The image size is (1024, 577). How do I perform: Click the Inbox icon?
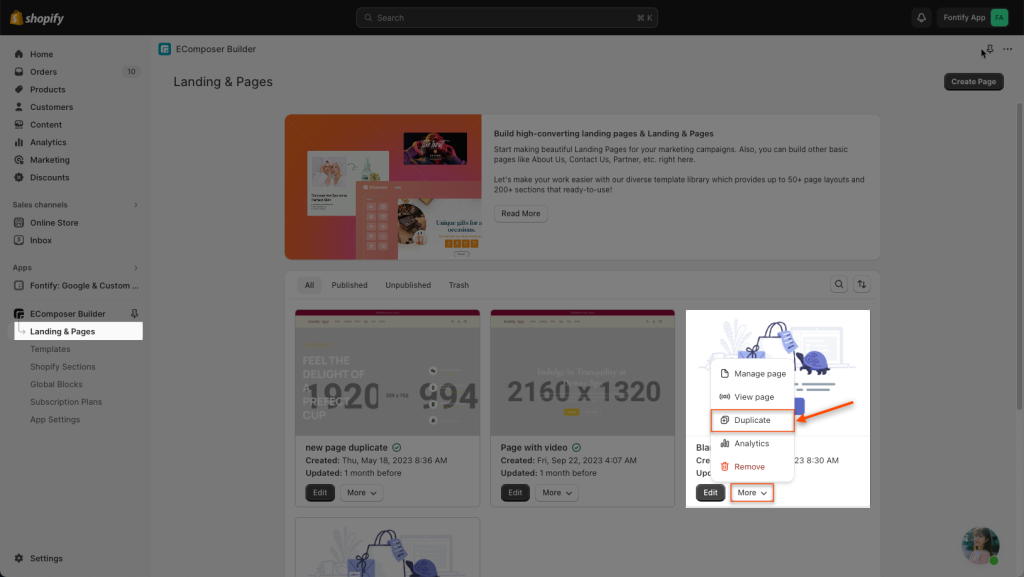coord(19,240)
